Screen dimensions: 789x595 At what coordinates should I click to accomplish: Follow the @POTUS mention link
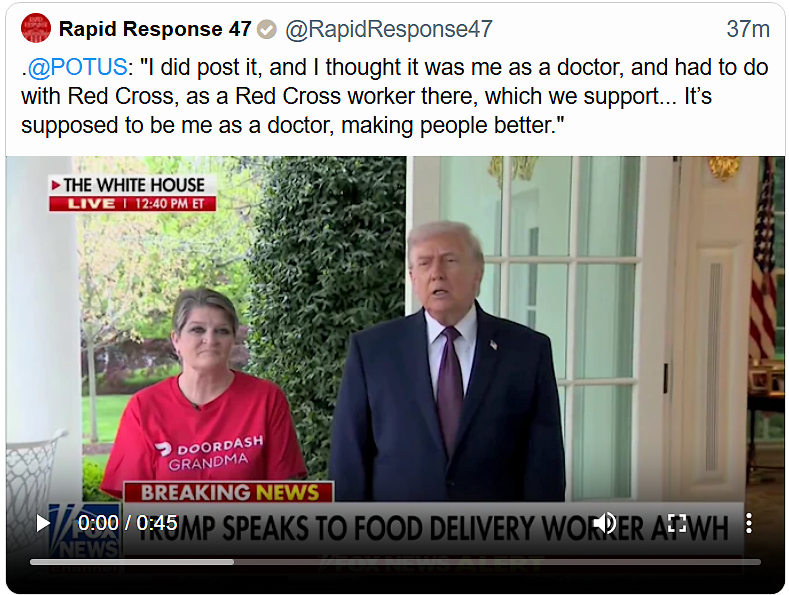(77, 67)
